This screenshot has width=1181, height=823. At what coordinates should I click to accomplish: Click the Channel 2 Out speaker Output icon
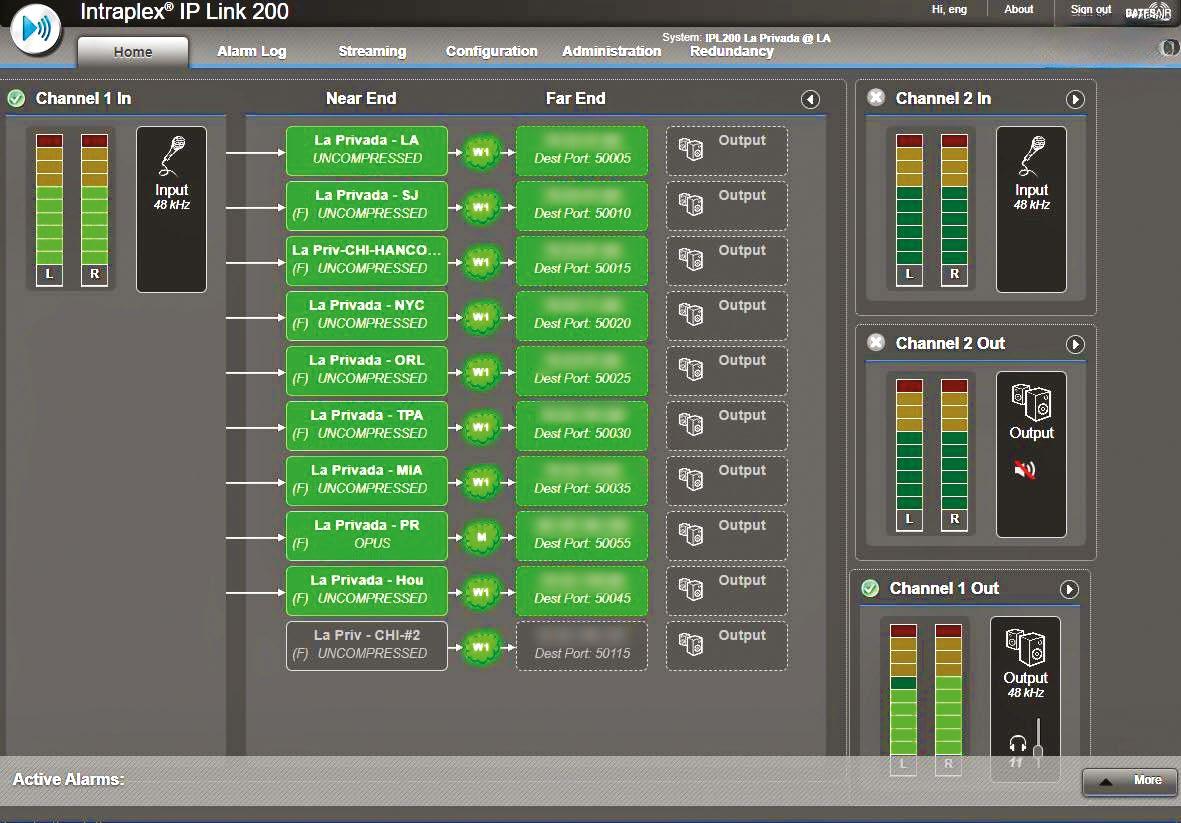tap(1031, 401)
